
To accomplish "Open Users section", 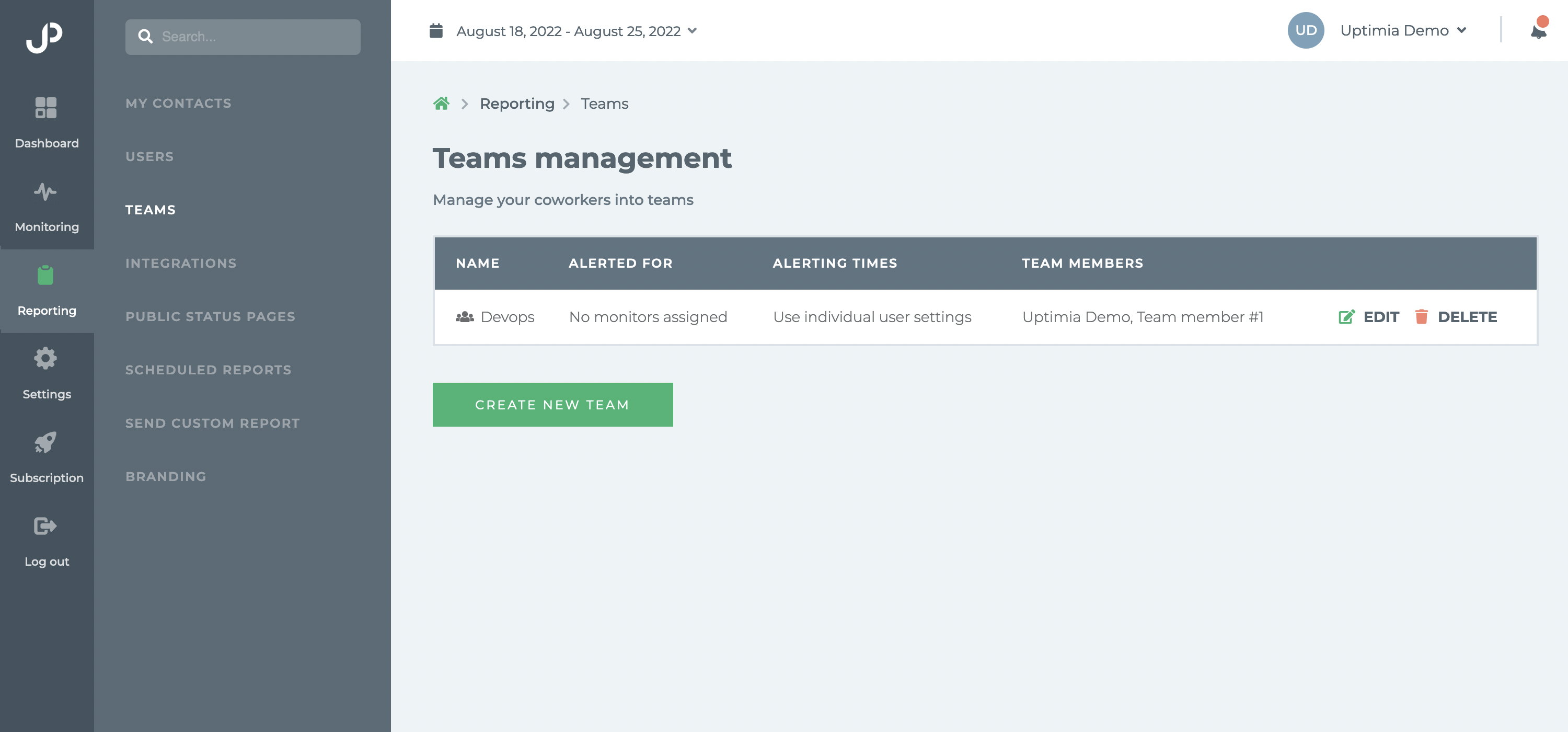I will click(149, 156).
